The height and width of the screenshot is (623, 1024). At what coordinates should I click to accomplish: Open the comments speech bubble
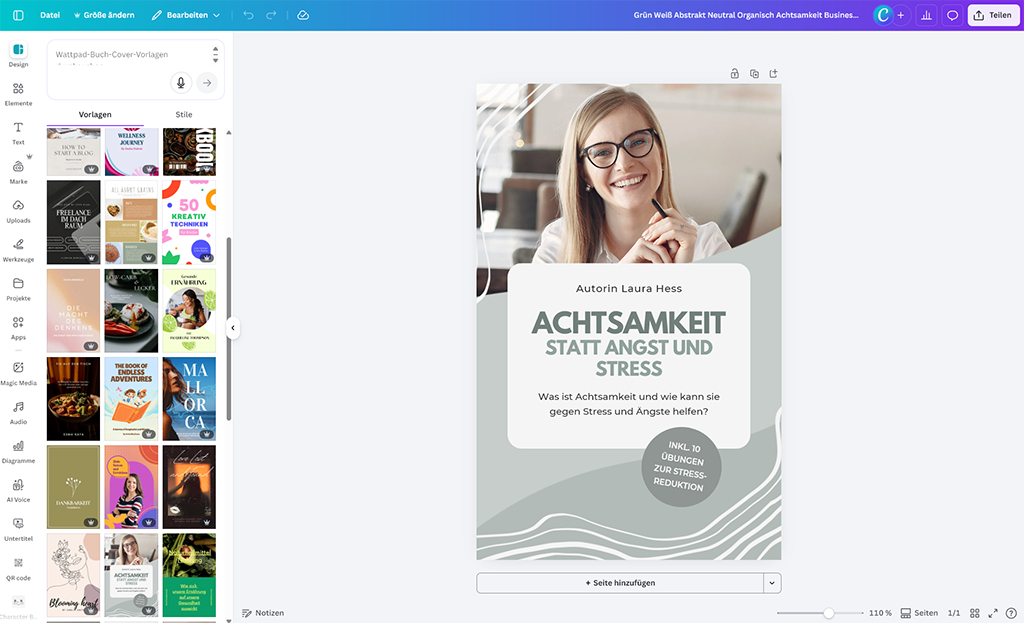pos(952,15)
